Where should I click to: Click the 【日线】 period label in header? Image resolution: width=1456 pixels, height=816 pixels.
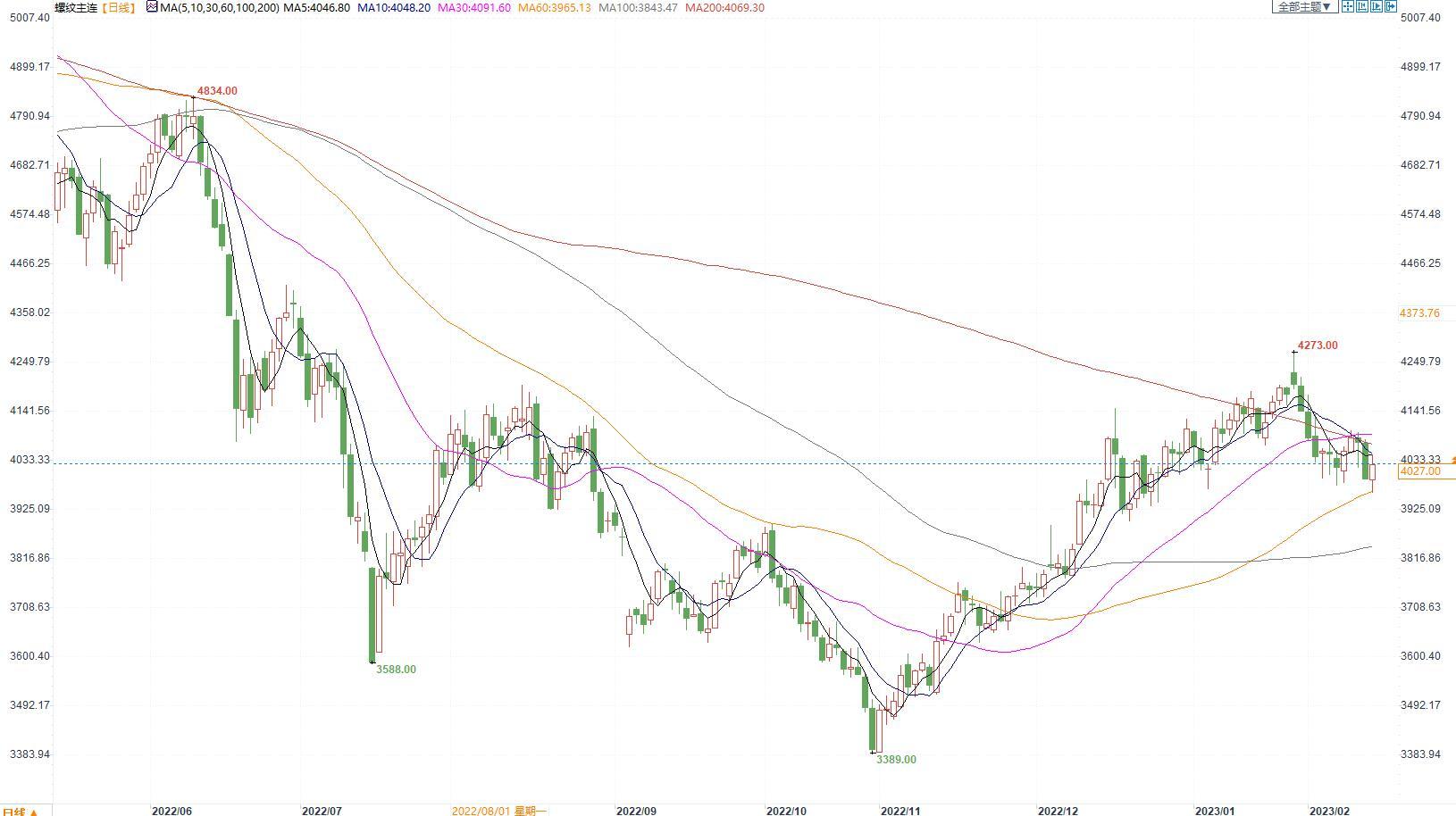tap(118, 7)
